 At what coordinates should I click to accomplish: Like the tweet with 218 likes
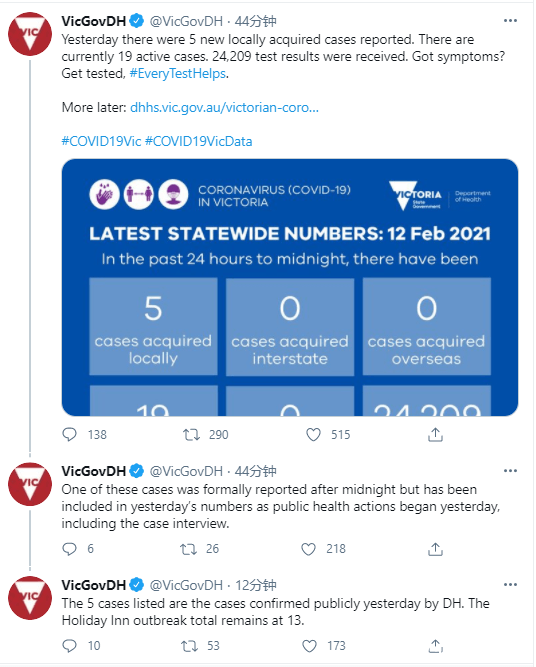point(308,549)
